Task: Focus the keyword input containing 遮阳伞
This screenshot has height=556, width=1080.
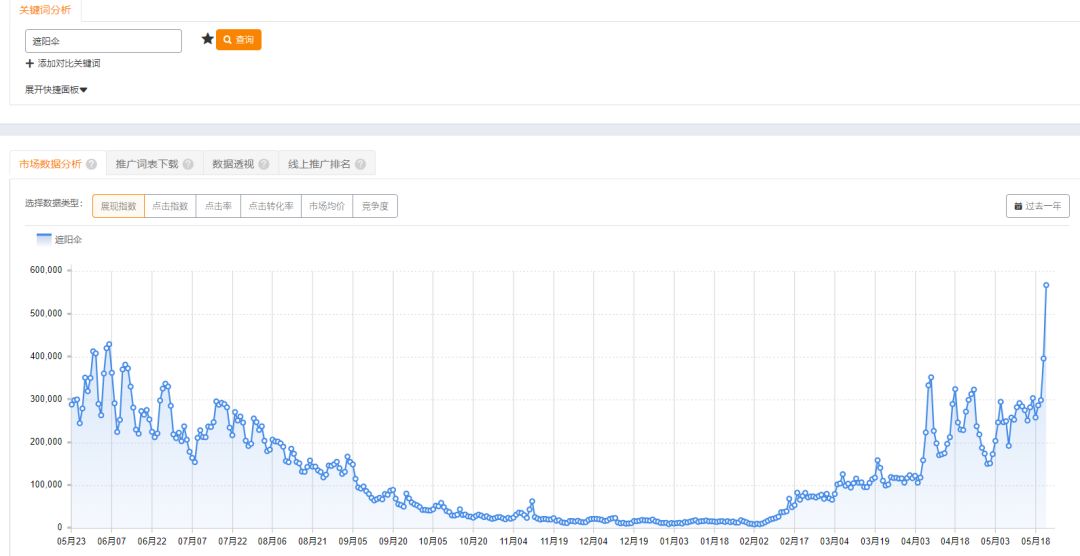Action: click(x=103, y=41)
